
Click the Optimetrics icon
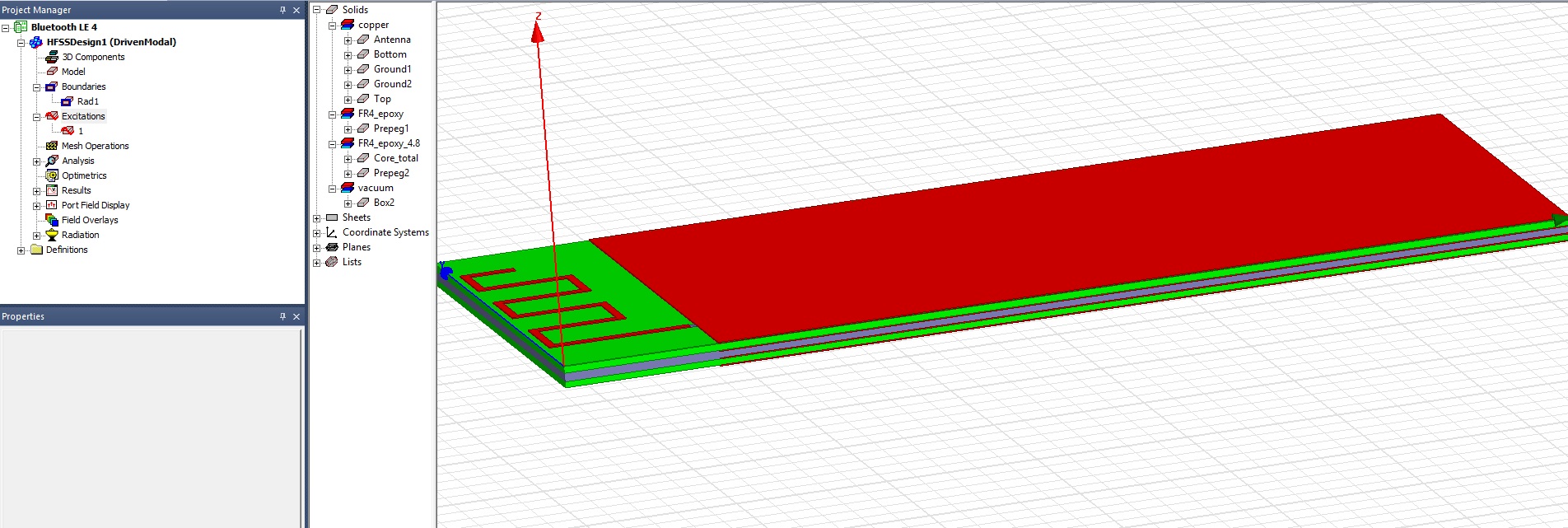(x=52, y=175)
